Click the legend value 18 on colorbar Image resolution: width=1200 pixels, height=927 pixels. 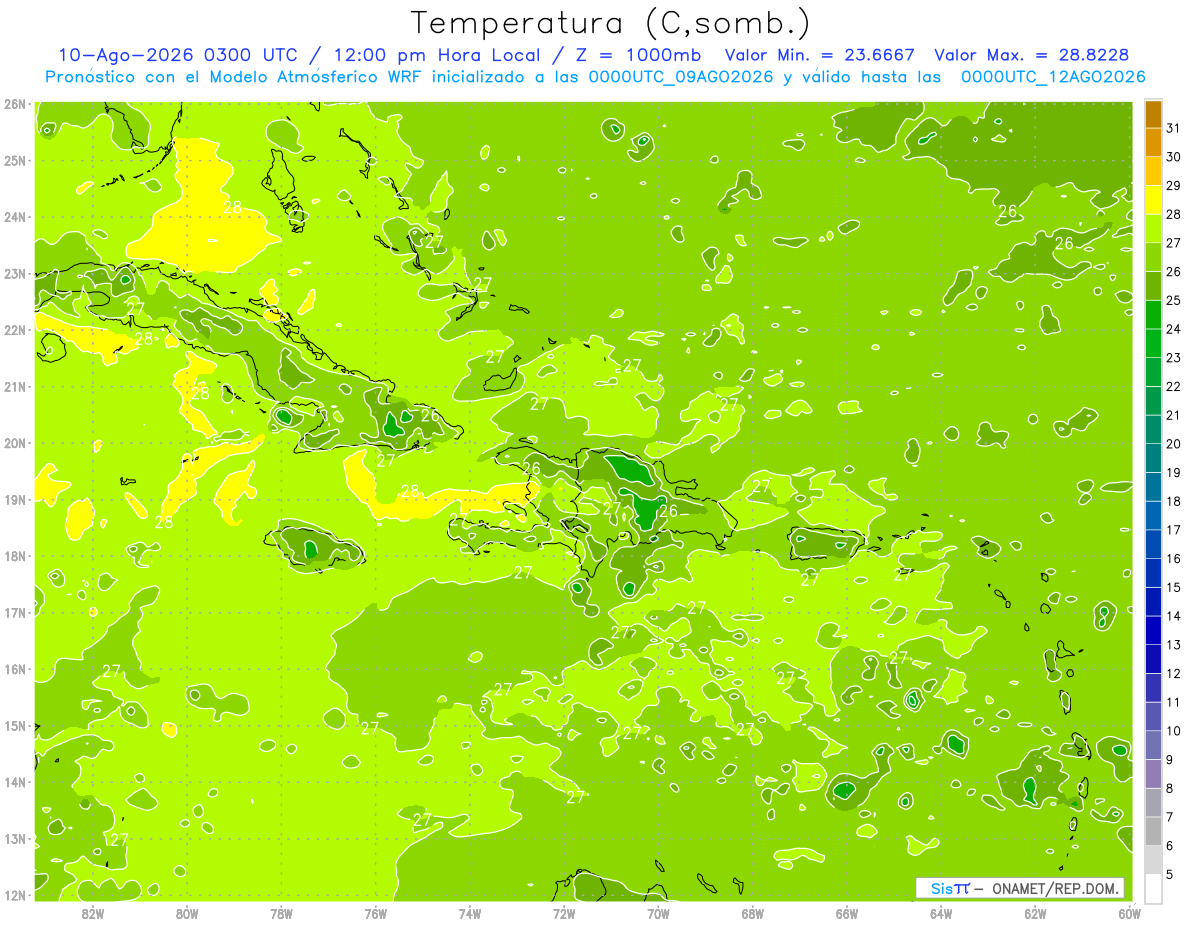click(x=1174, y=501)
